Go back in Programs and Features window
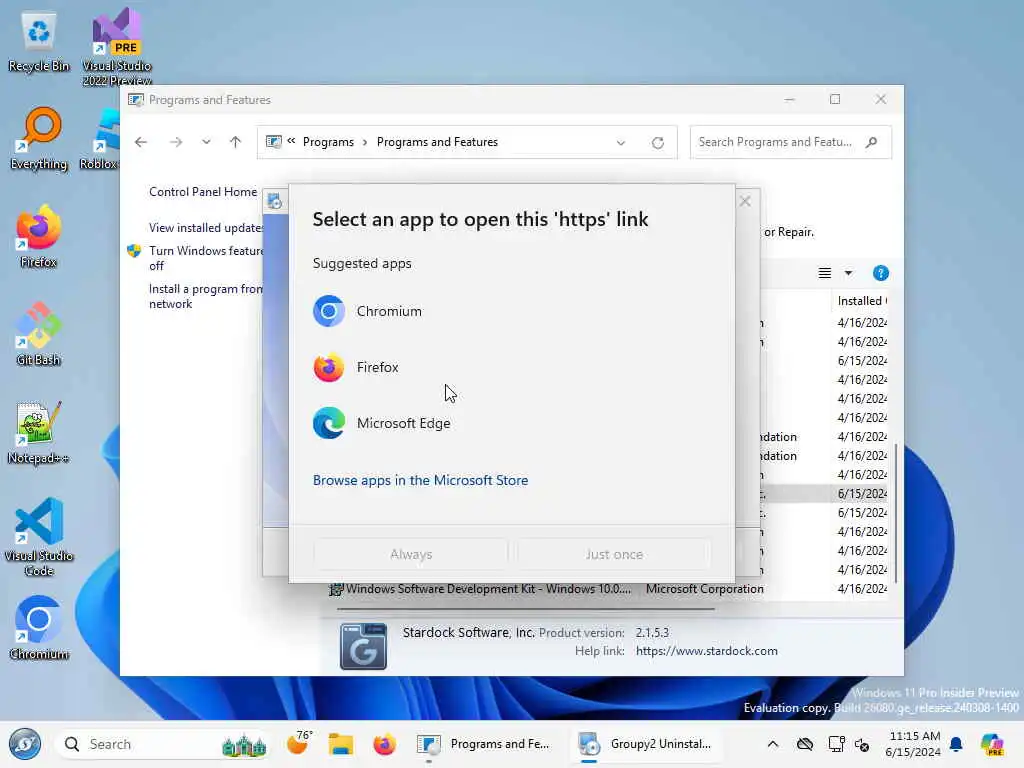Screen dimensions: 1024x768 pyautogui.click(x=141, y=142)
